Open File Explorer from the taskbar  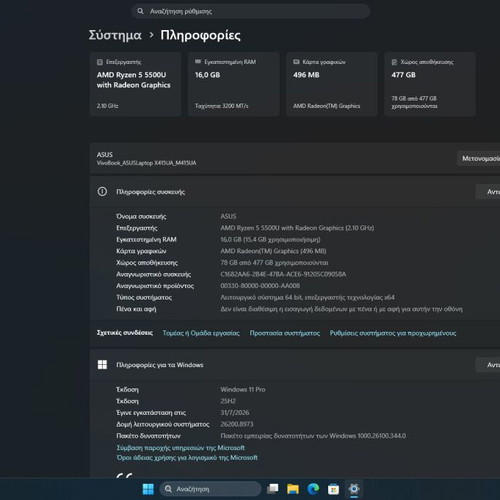pyautogui.click(x=293, y=489)
